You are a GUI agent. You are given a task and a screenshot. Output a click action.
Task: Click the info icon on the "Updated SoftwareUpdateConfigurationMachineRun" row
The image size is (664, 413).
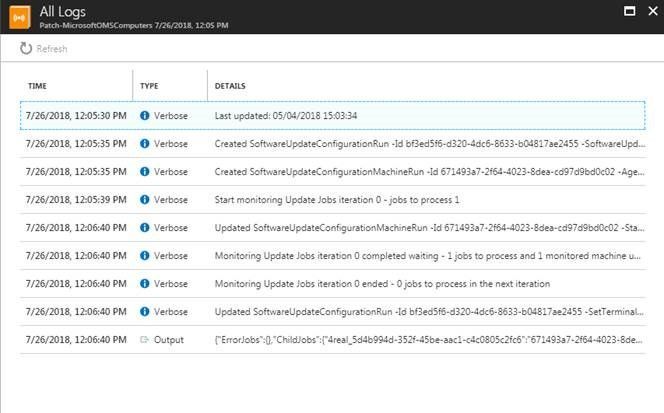tap(145, 228)
